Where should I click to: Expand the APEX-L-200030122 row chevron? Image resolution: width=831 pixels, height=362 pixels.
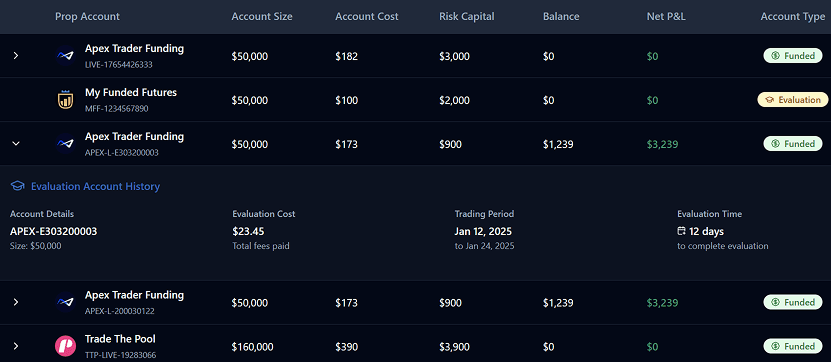point(16,302)
